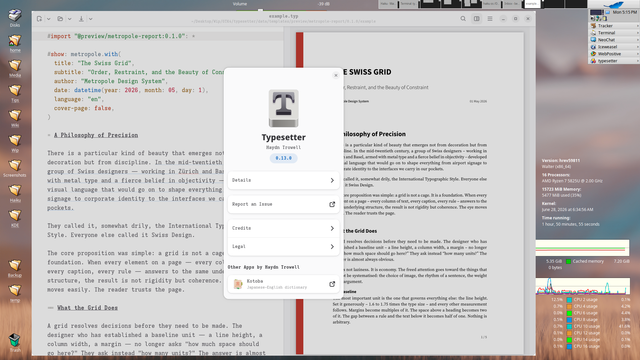Open the Wiki folder desktop icon
640x360 pixels.
click(x=15, y=118)
